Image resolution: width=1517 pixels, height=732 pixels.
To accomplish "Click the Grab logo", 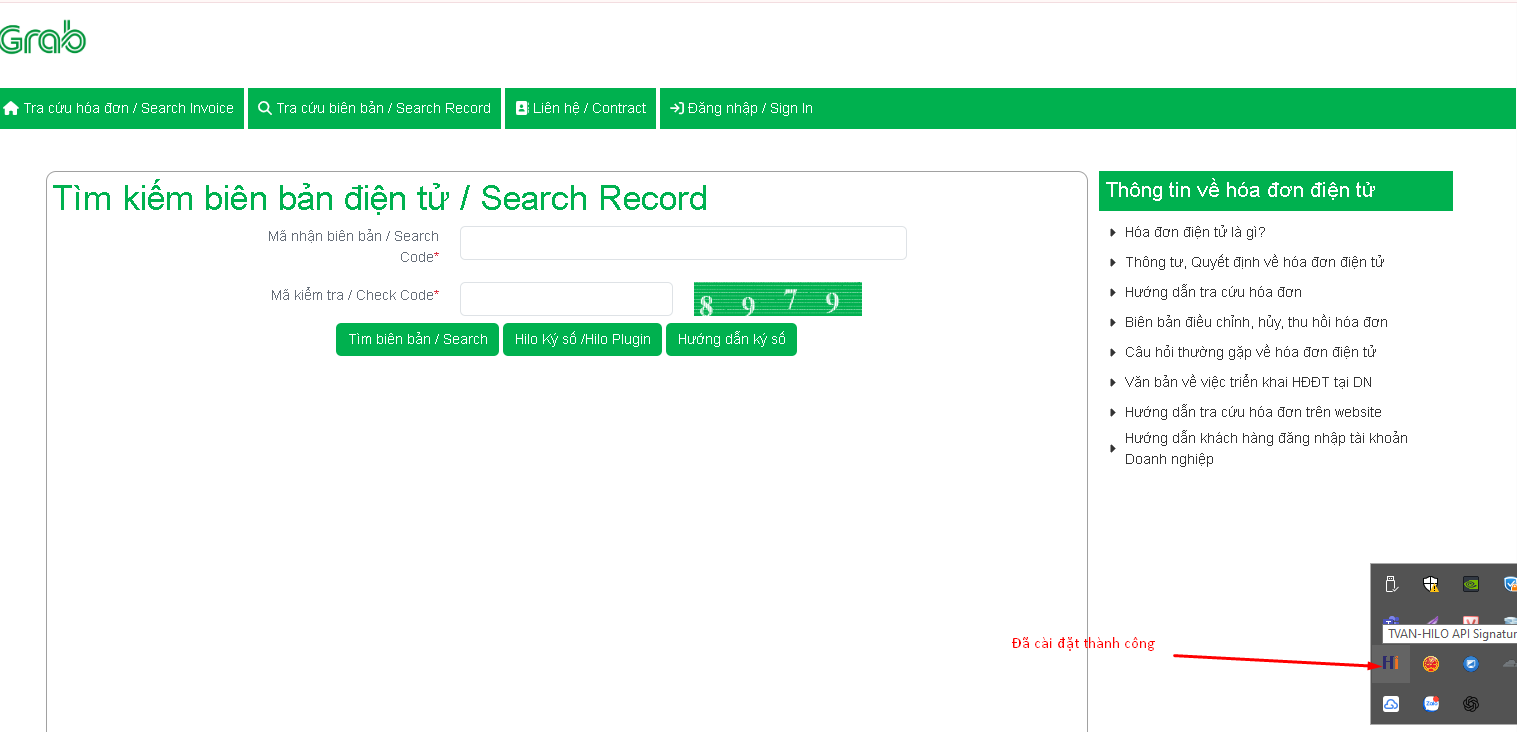I will [43, 38].
